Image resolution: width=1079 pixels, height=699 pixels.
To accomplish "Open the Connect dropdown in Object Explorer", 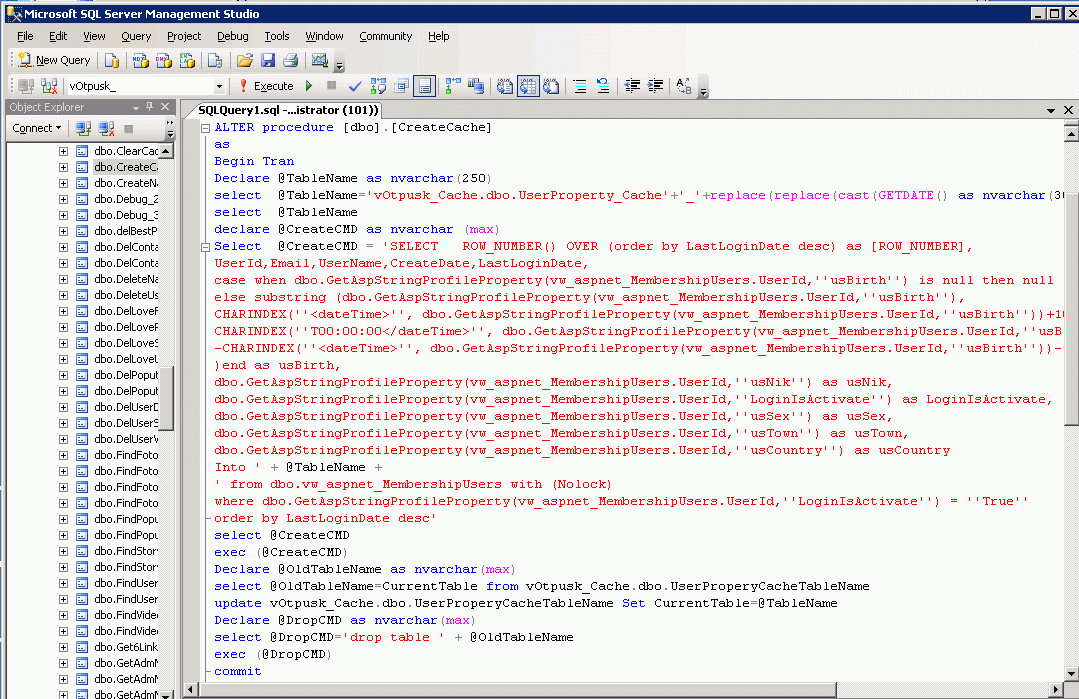I will point(36,128).
